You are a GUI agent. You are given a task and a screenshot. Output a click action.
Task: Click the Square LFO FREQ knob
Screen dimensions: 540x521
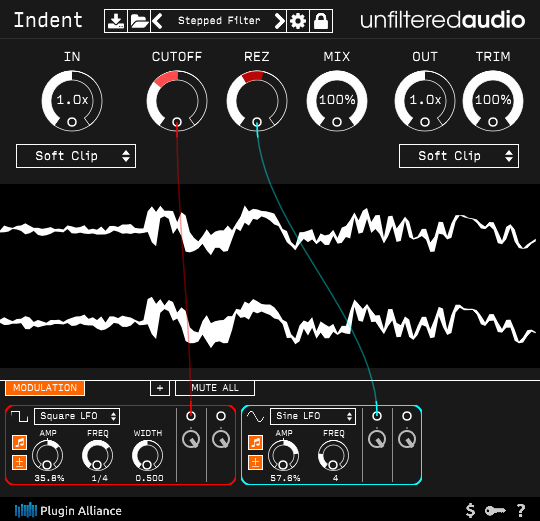click(x=97, y=455)
